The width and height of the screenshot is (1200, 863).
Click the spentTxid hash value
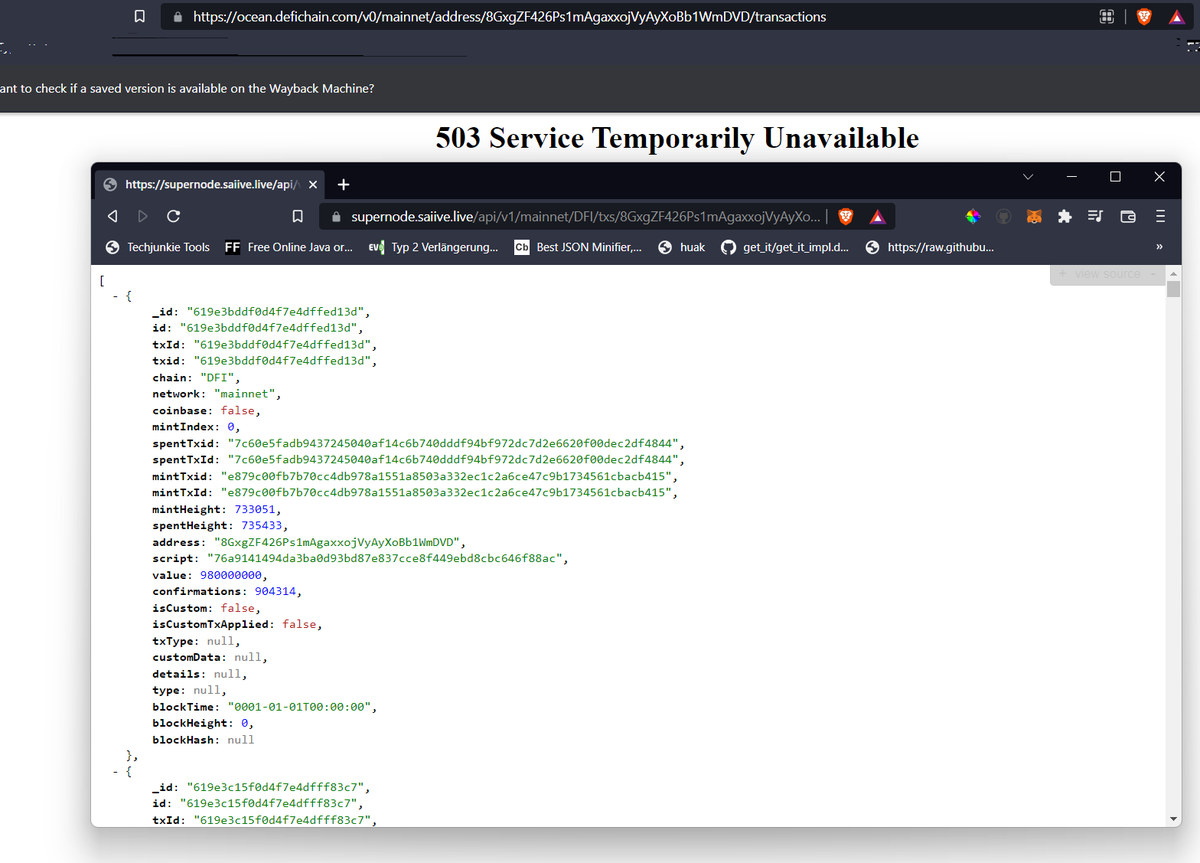tap(455, 443)
